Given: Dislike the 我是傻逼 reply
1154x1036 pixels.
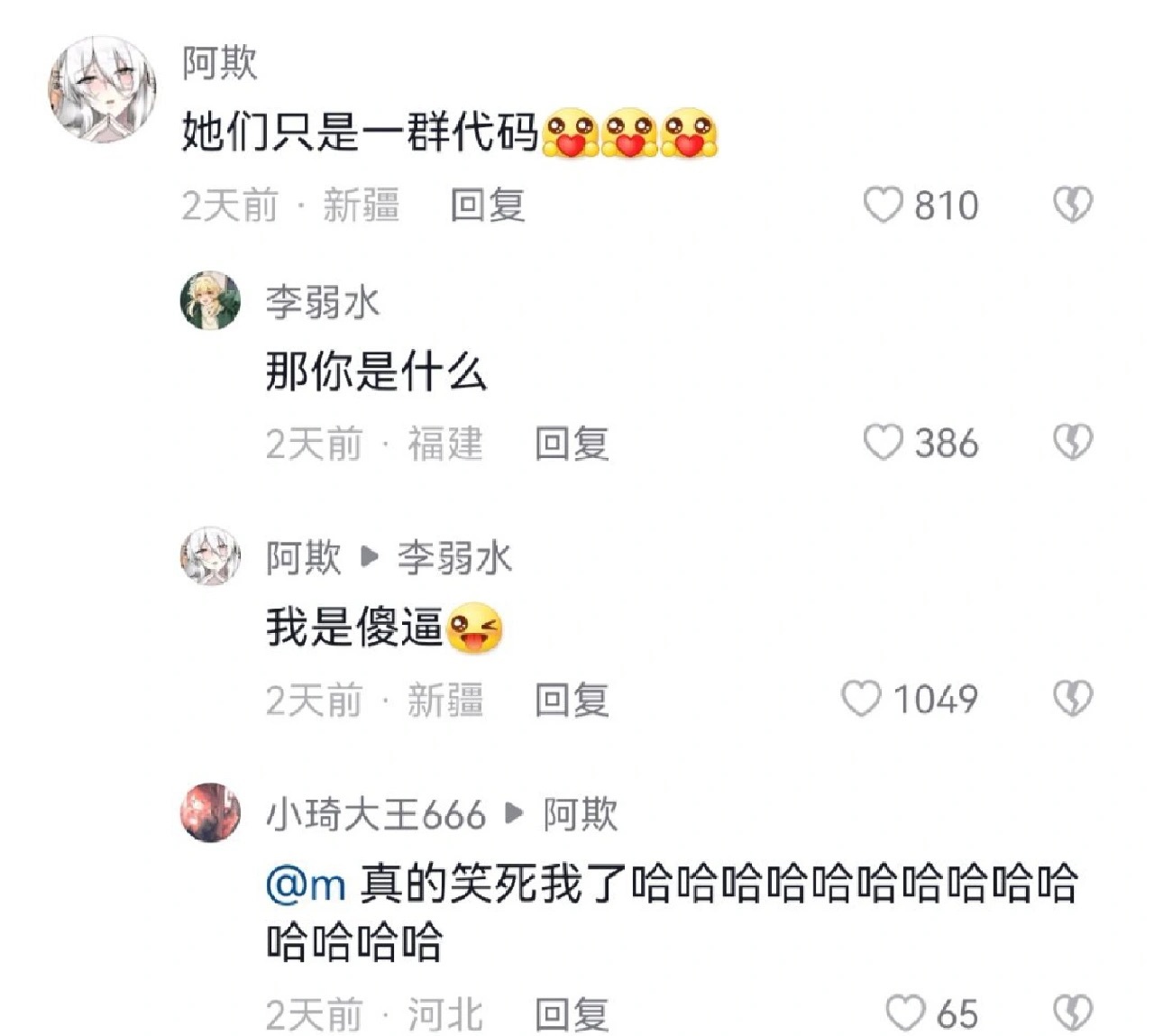Looking at the screenshot, I should click(x=1073, y=699).
